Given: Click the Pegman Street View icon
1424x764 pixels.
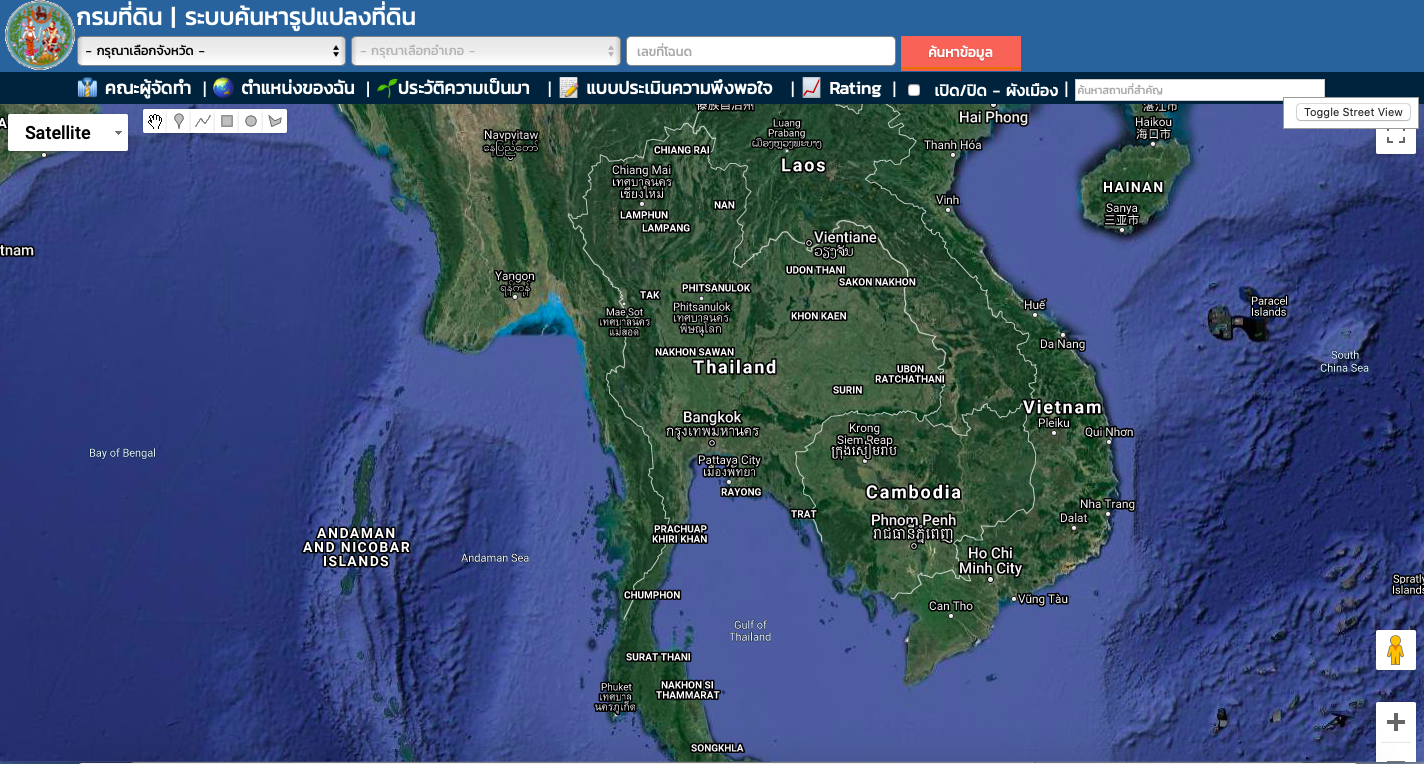Looking at the screenshot, I should click(x=1395, y=650).
